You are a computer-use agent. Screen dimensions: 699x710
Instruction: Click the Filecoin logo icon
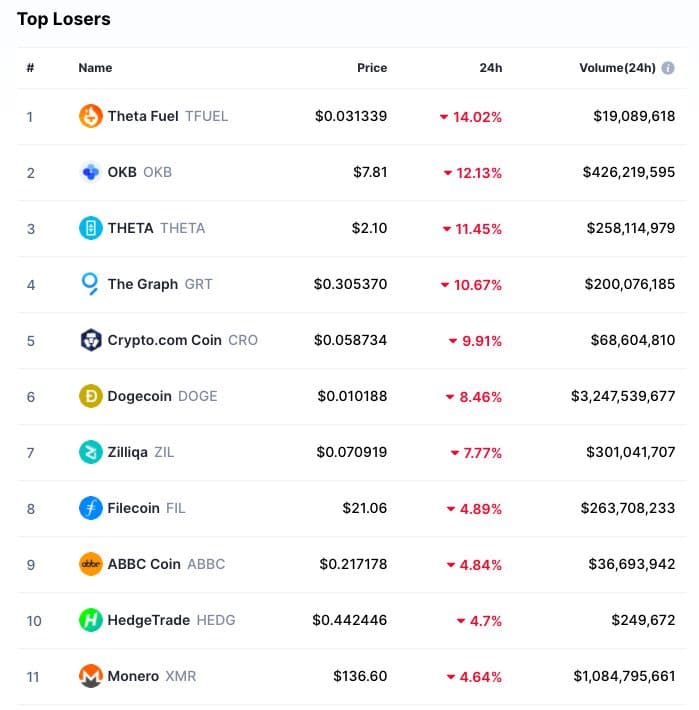(x=91, y=508)
